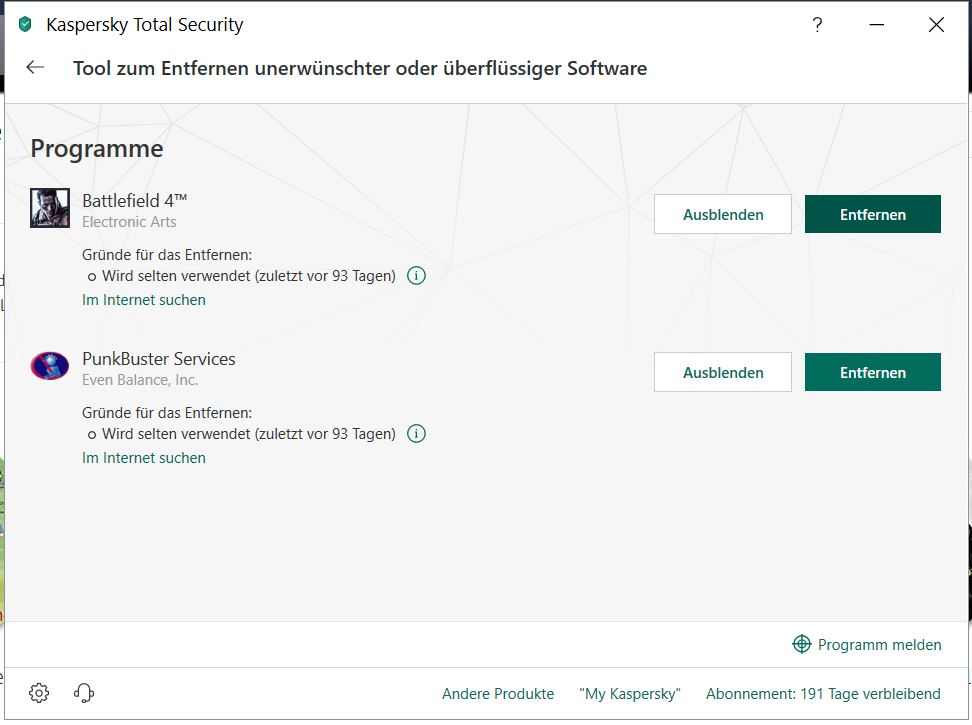
Task: Click the Even Balance, Inc. publisher text
Action: pos(140,380)
